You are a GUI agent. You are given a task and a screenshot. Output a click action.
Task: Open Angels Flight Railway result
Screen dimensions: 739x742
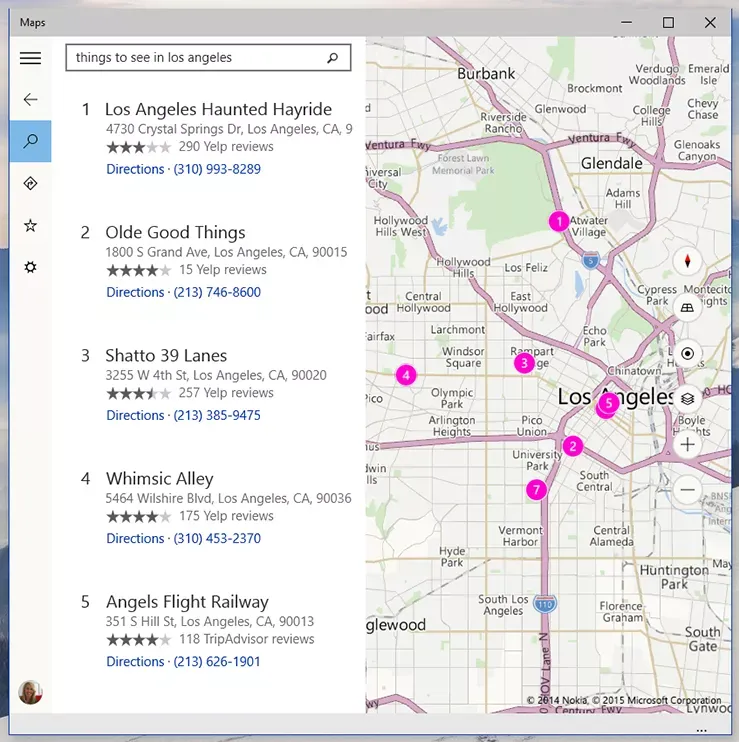[187, 601]
